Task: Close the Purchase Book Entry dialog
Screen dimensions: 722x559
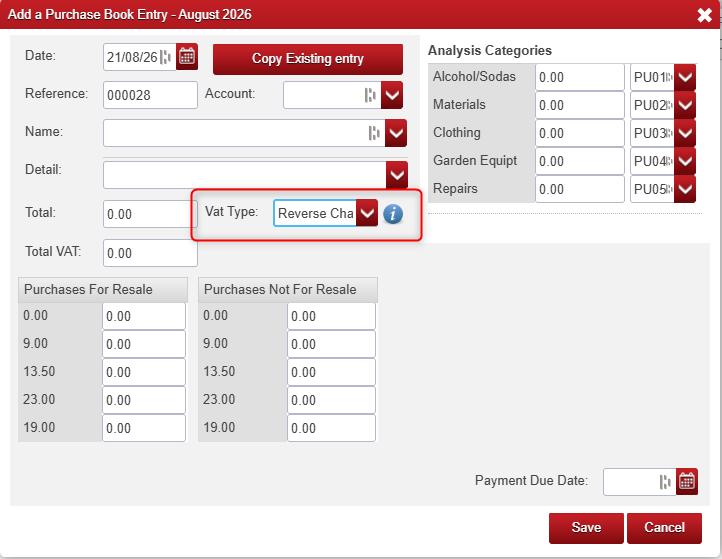Action: tap(705, 15)
